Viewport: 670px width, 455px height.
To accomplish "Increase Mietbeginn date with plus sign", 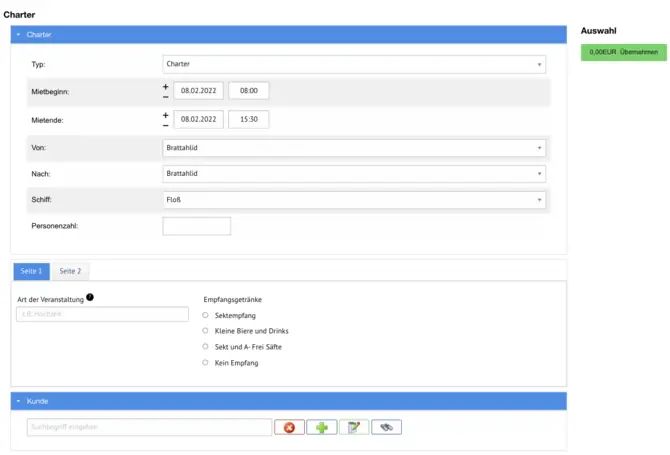I will [x=166, y=86].
